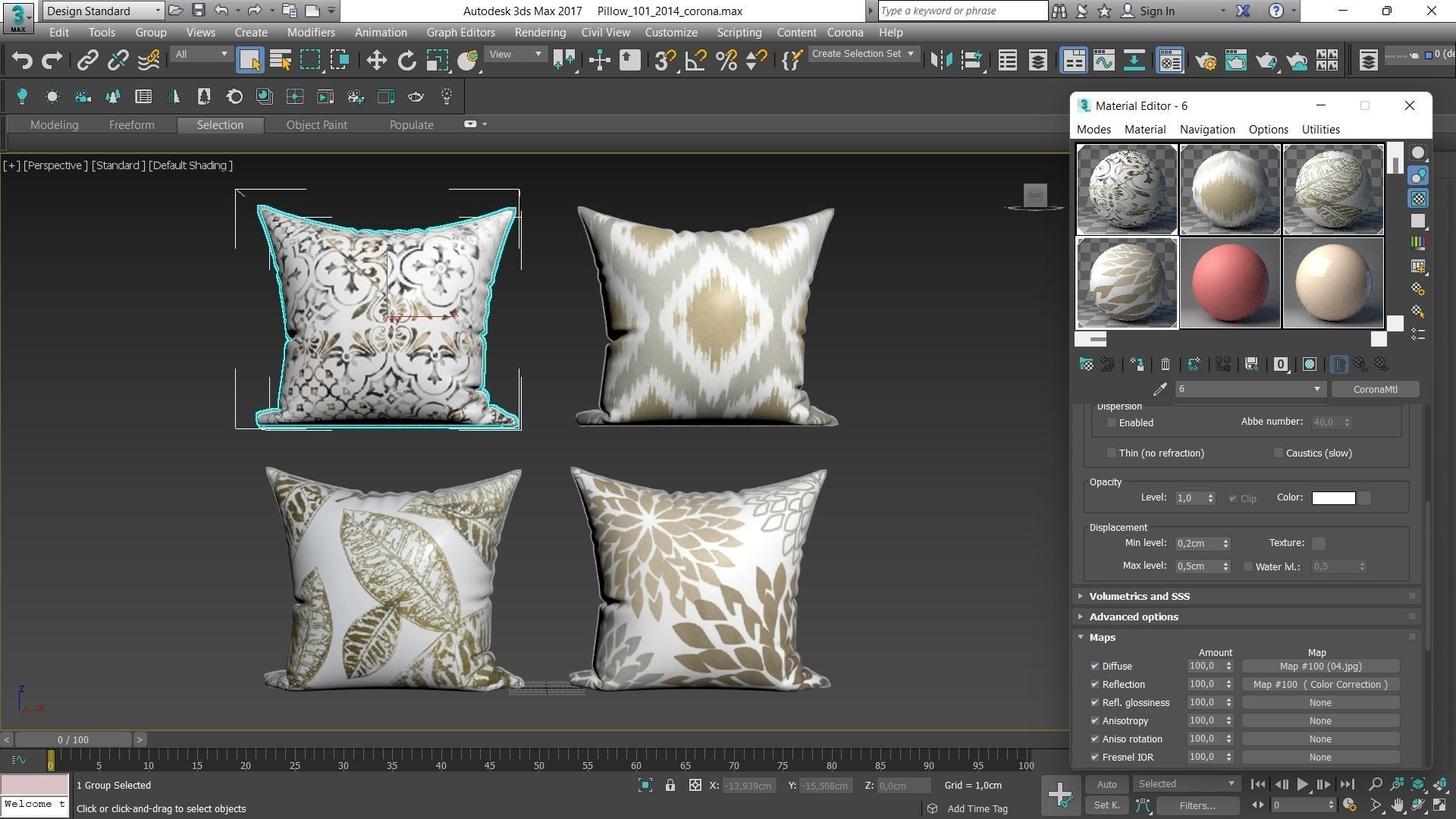Choose the Select and Scale tool
The width and height of the screenshot is (1456, 819).
(x=437, y=60)
